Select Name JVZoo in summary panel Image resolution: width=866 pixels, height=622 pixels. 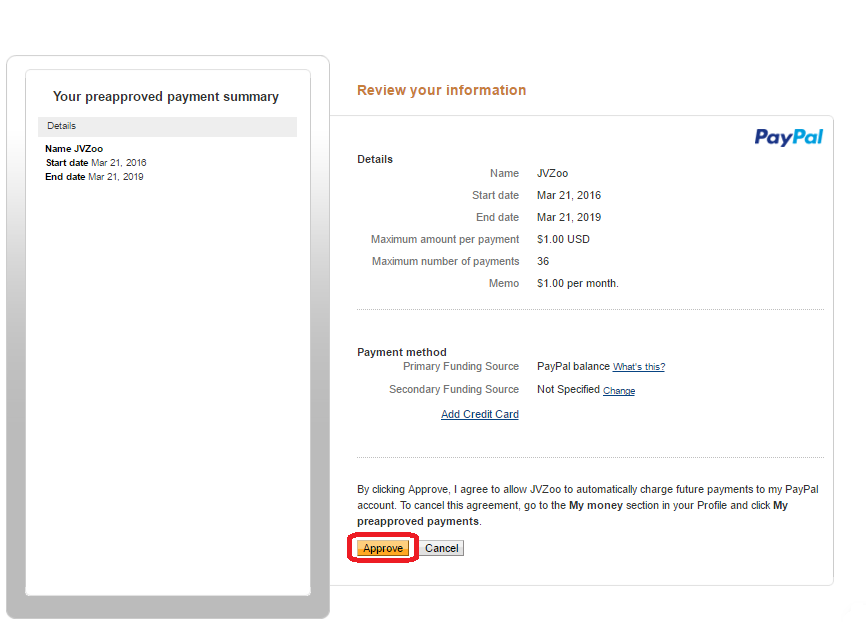[74, 149]
